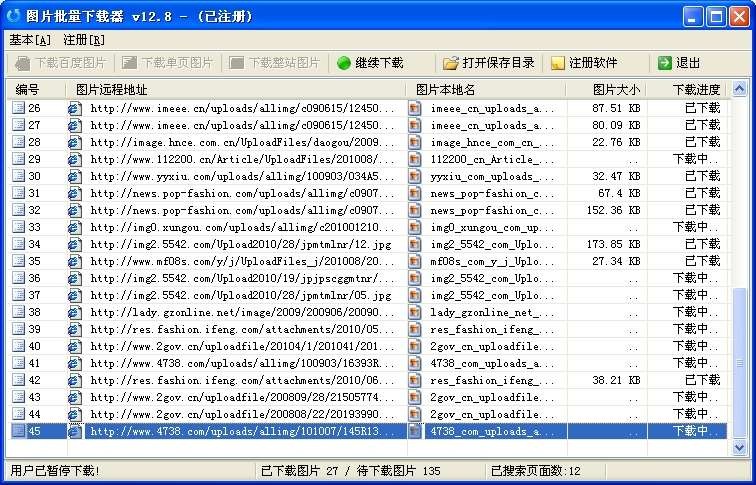Click the application icon in title bar

(13, 16)
